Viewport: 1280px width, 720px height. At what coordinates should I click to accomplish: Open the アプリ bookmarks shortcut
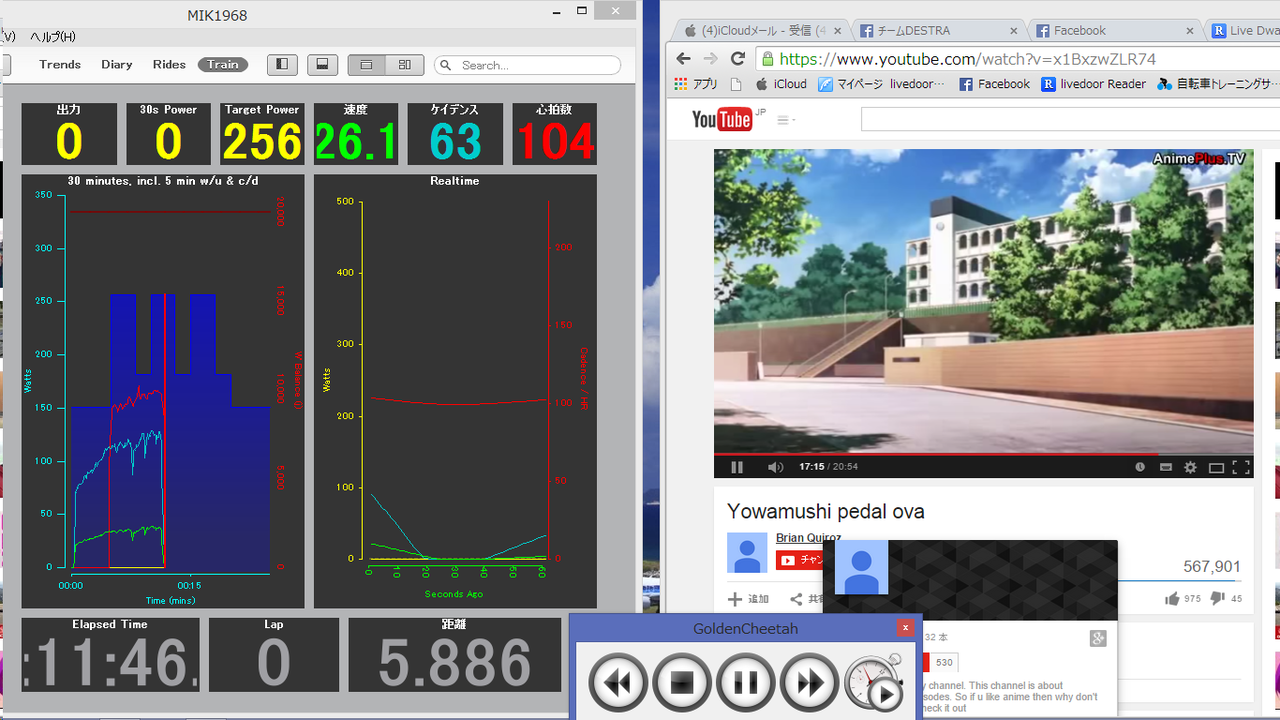click(x=696, y=84)
